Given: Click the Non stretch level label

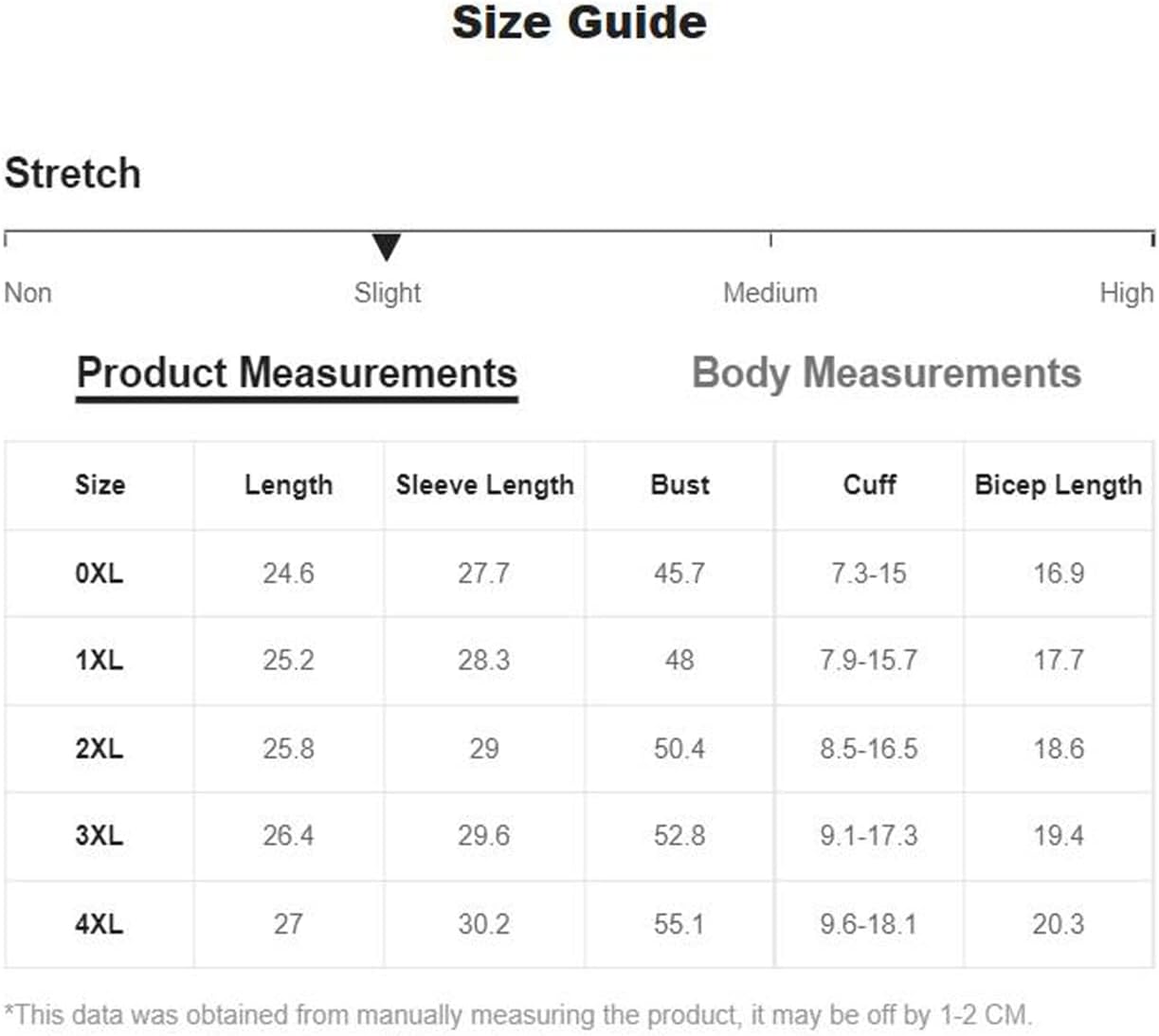Looking at the screenshot, I should (x=28, y=293).
